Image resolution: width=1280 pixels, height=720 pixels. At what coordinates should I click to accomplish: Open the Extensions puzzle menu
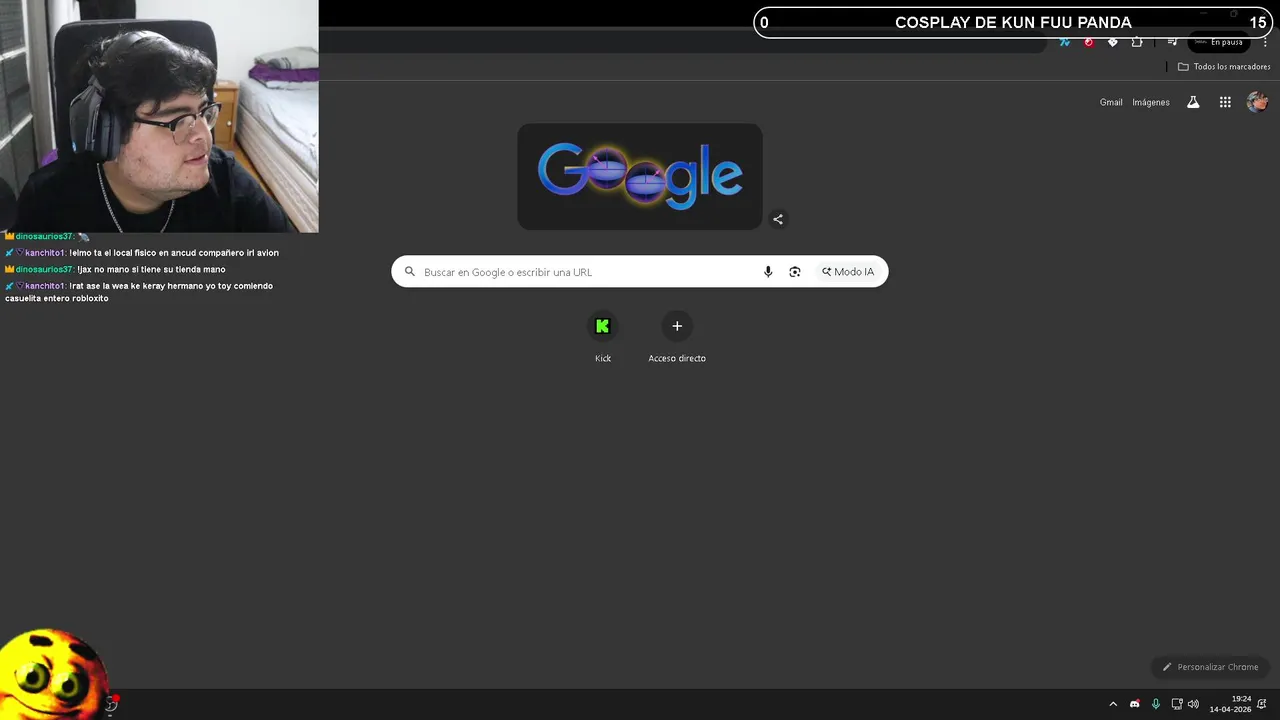[x=1137, y=42]
